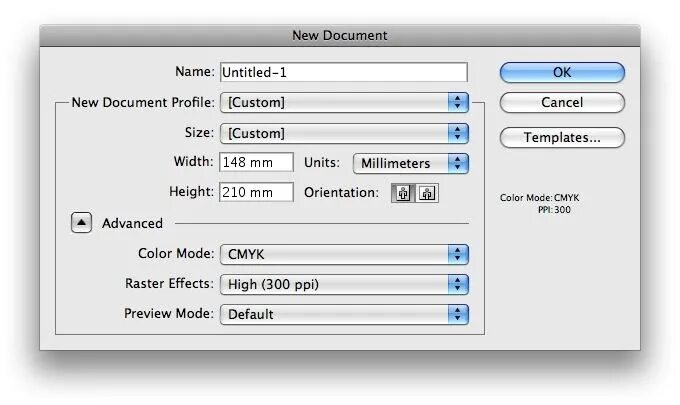
Task: Click the 'Size:' label
Action: pyautogui.click(x=199, y=132)
